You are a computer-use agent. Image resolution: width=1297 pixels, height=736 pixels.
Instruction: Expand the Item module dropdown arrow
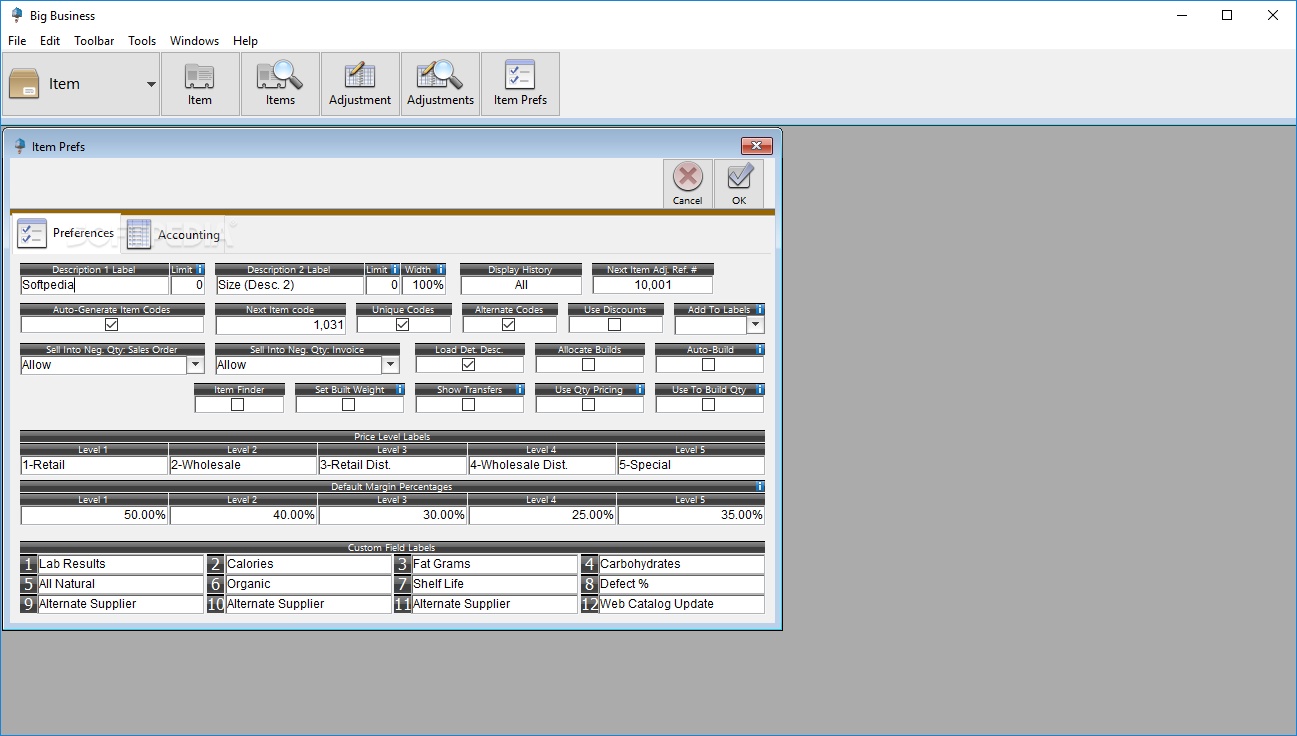(151, 84)
